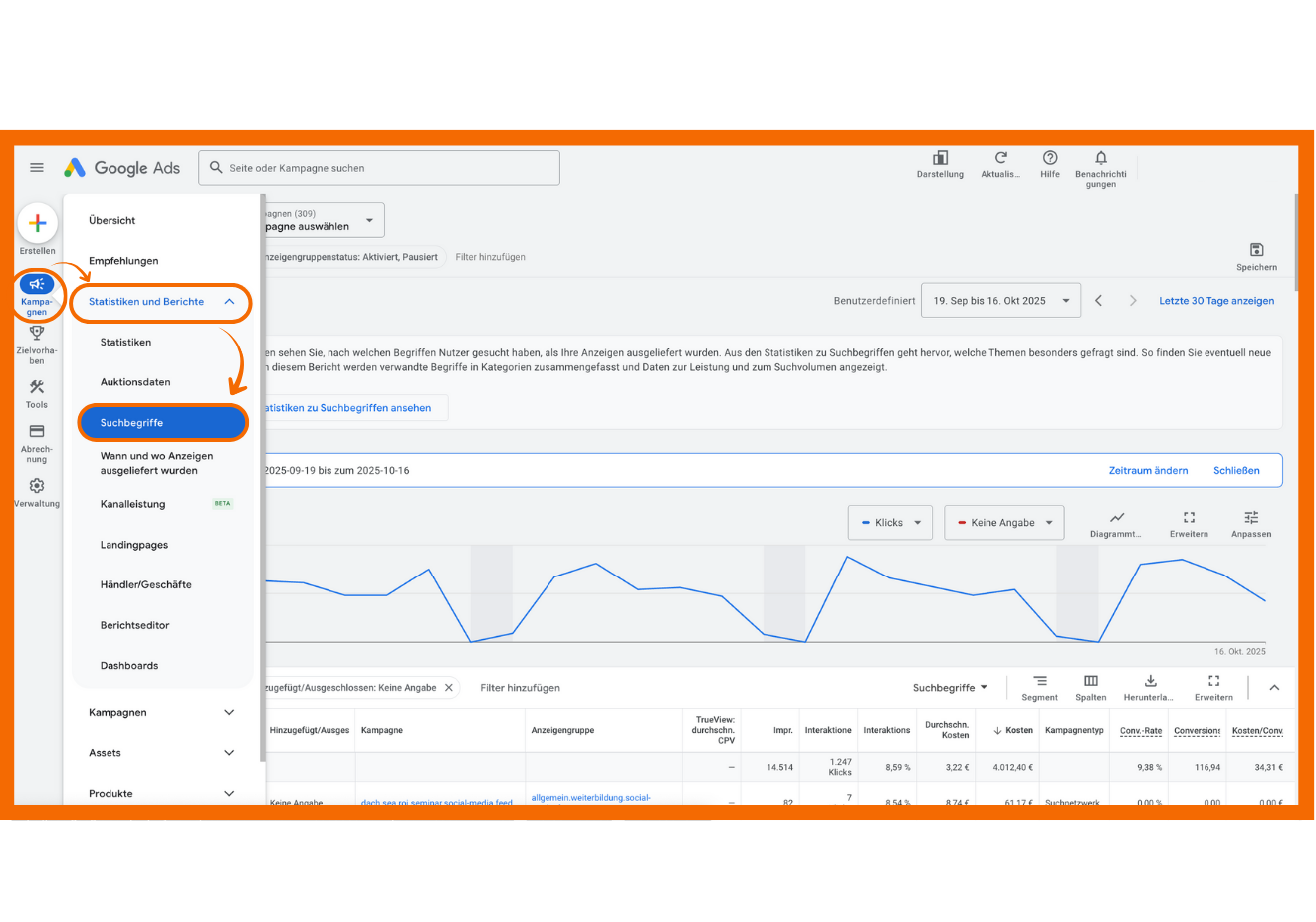Screen dimensions: 1316x922
Task: Click the Aktualisieren refresh icon
Action: 1000,158
